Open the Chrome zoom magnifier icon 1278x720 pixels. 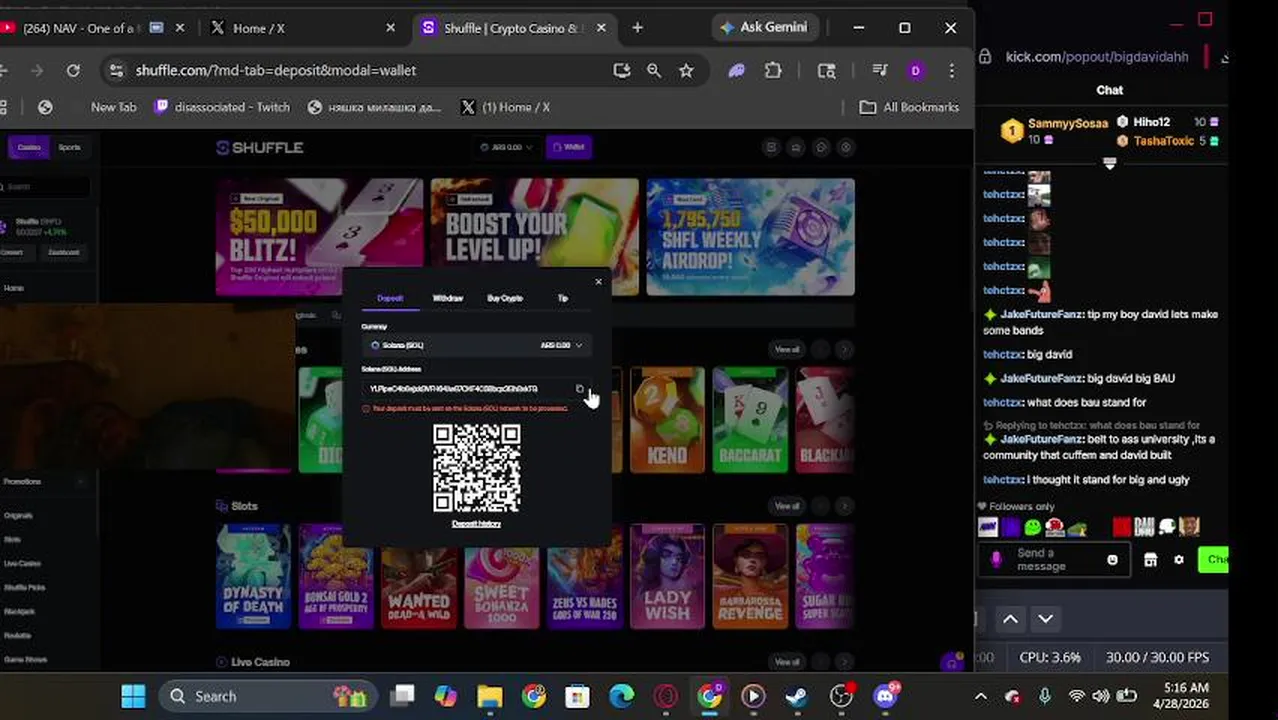pyautogui.click(x=654, y=70)
